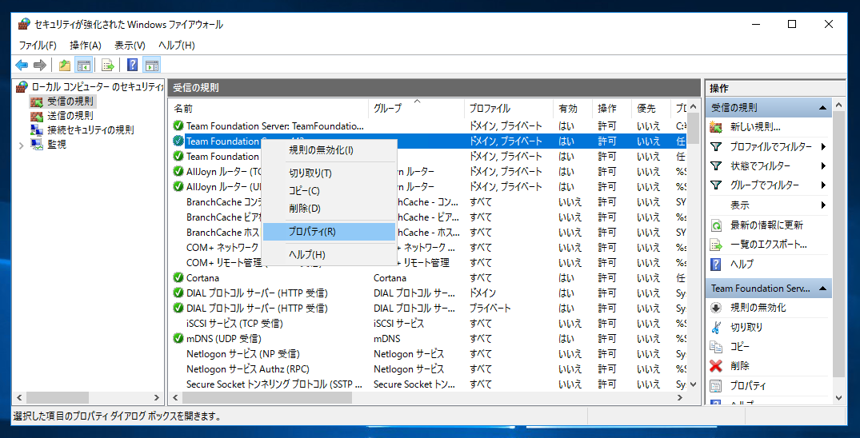The height and width of the screenshot is (438, 860).
Task: Toggle the console tree pane toolbar icon
Action: pyautogui.click(x=83, y=65)
